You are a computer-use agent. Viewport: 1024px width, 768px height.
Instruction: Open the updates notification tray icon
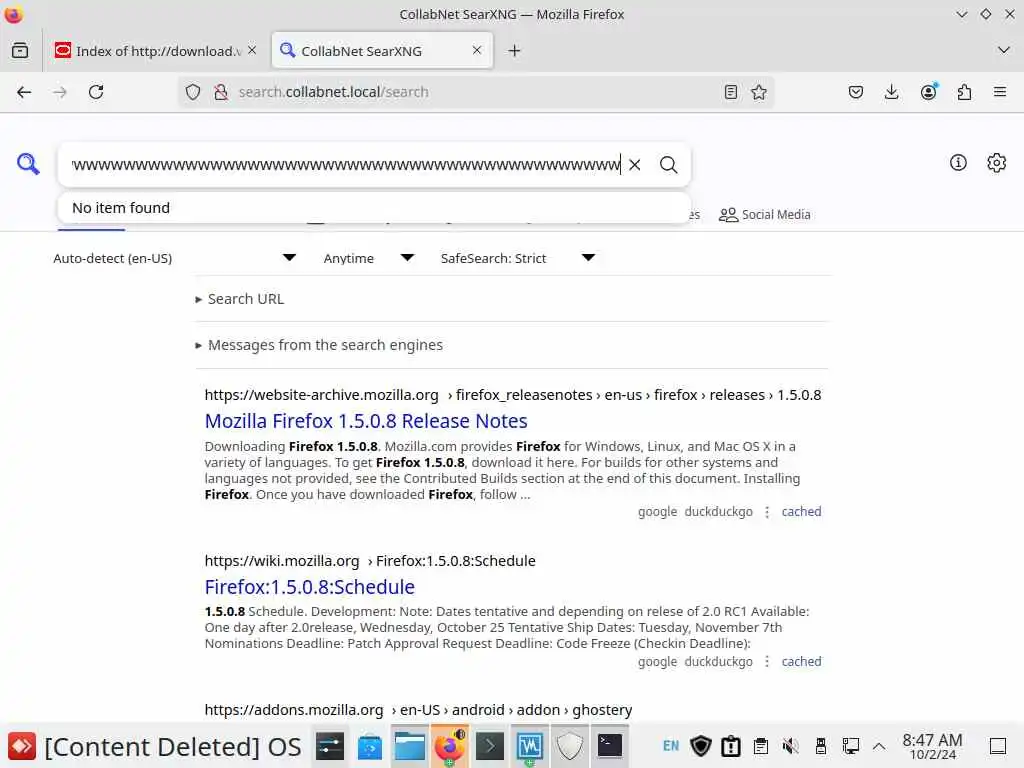point(731,746)
